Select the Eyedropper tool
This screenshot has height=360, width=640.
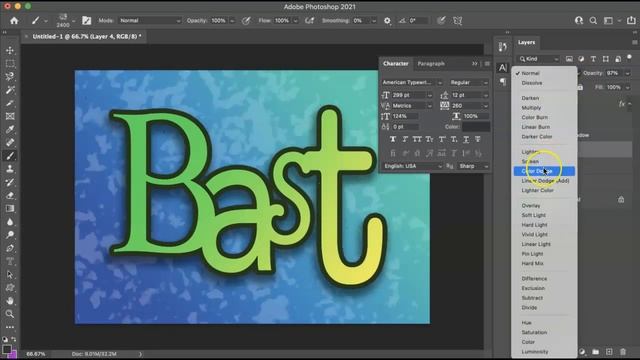pos(10,129)
